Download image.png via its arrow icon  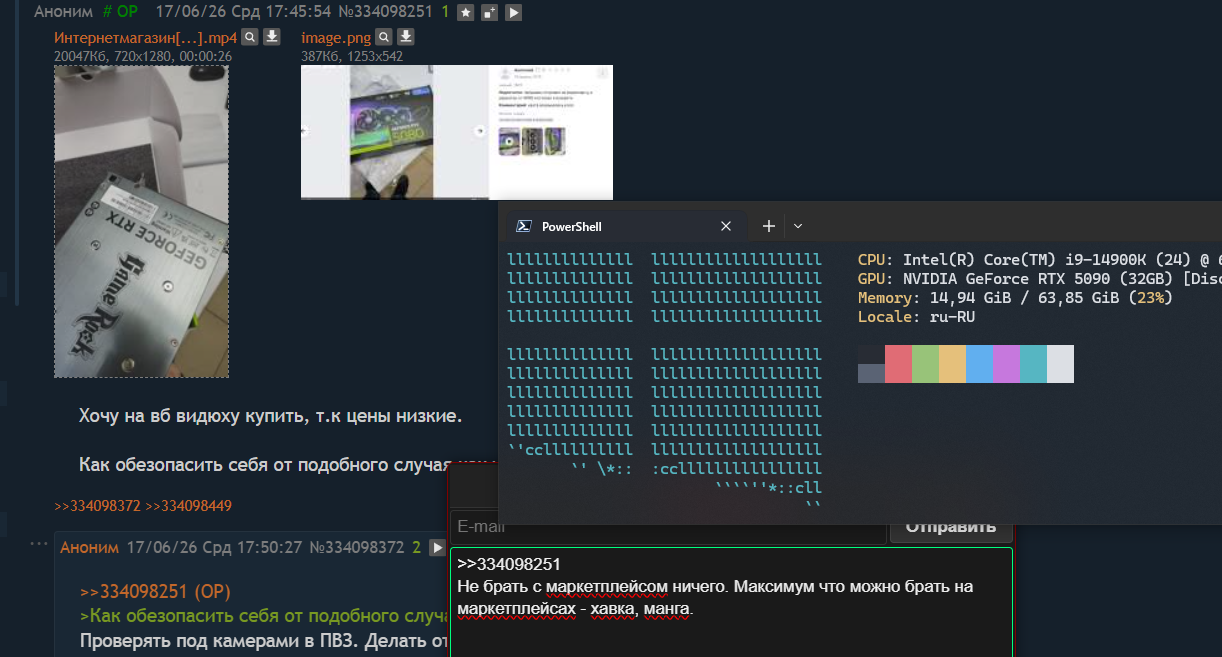[406, 37]
